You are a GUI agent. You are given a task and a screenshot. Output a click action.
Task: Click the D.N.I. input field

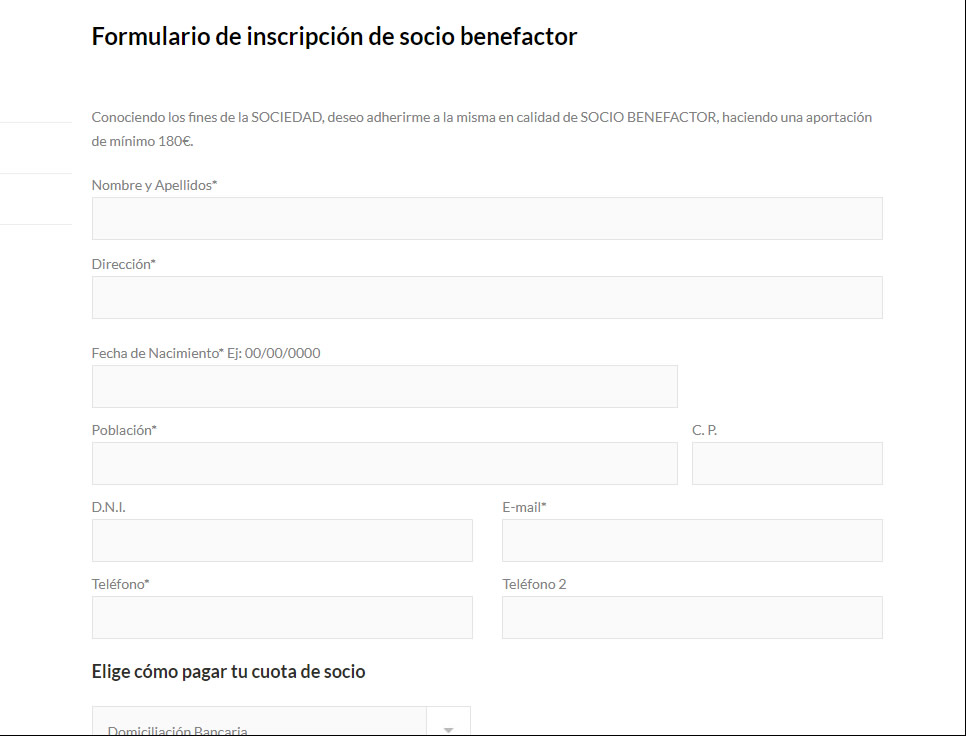282,540
